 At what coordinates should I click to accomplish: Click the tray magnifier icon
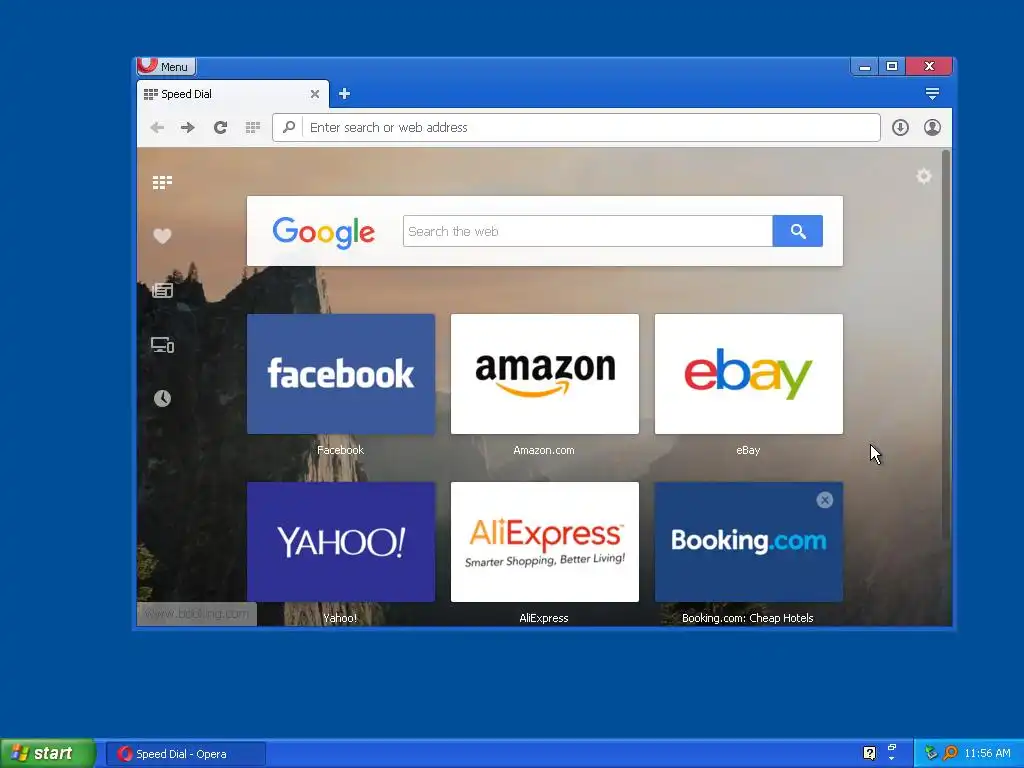[x=950, y=753]
